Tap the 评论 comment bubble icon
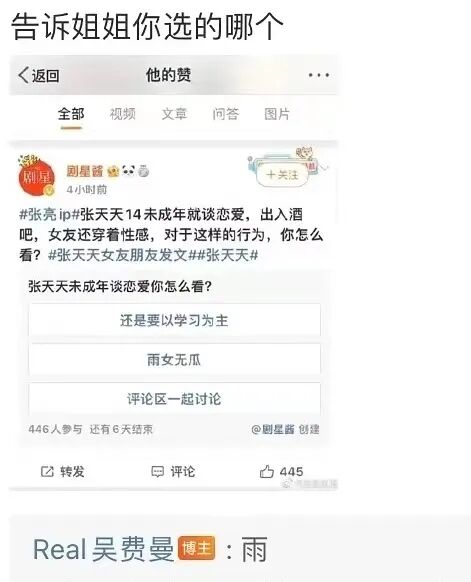 pos(157,472)
